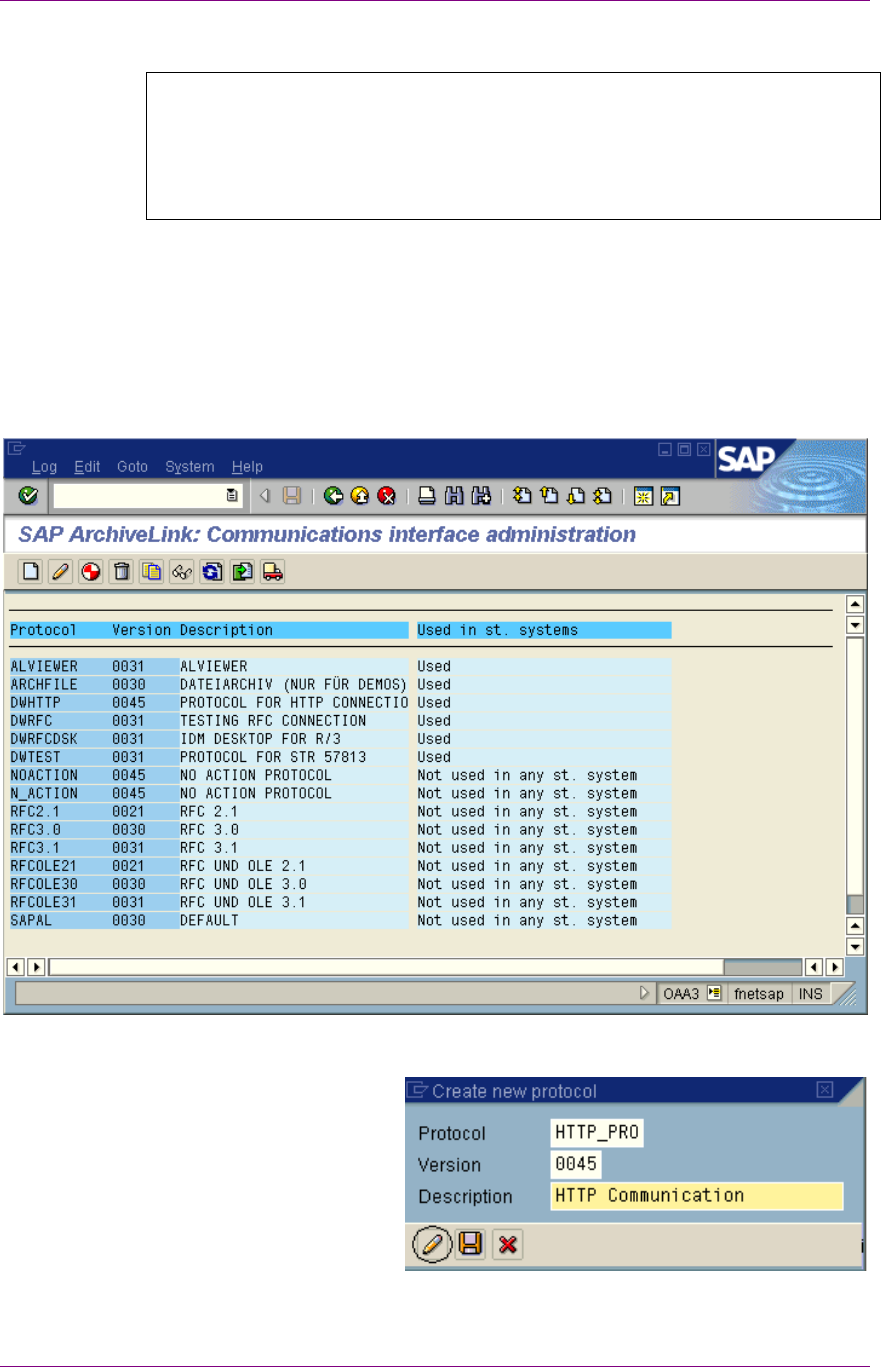This screenshot has width=881, height=1367.
Task: Click the Generate Shortcut icon
Action: [x=670, y=494]
